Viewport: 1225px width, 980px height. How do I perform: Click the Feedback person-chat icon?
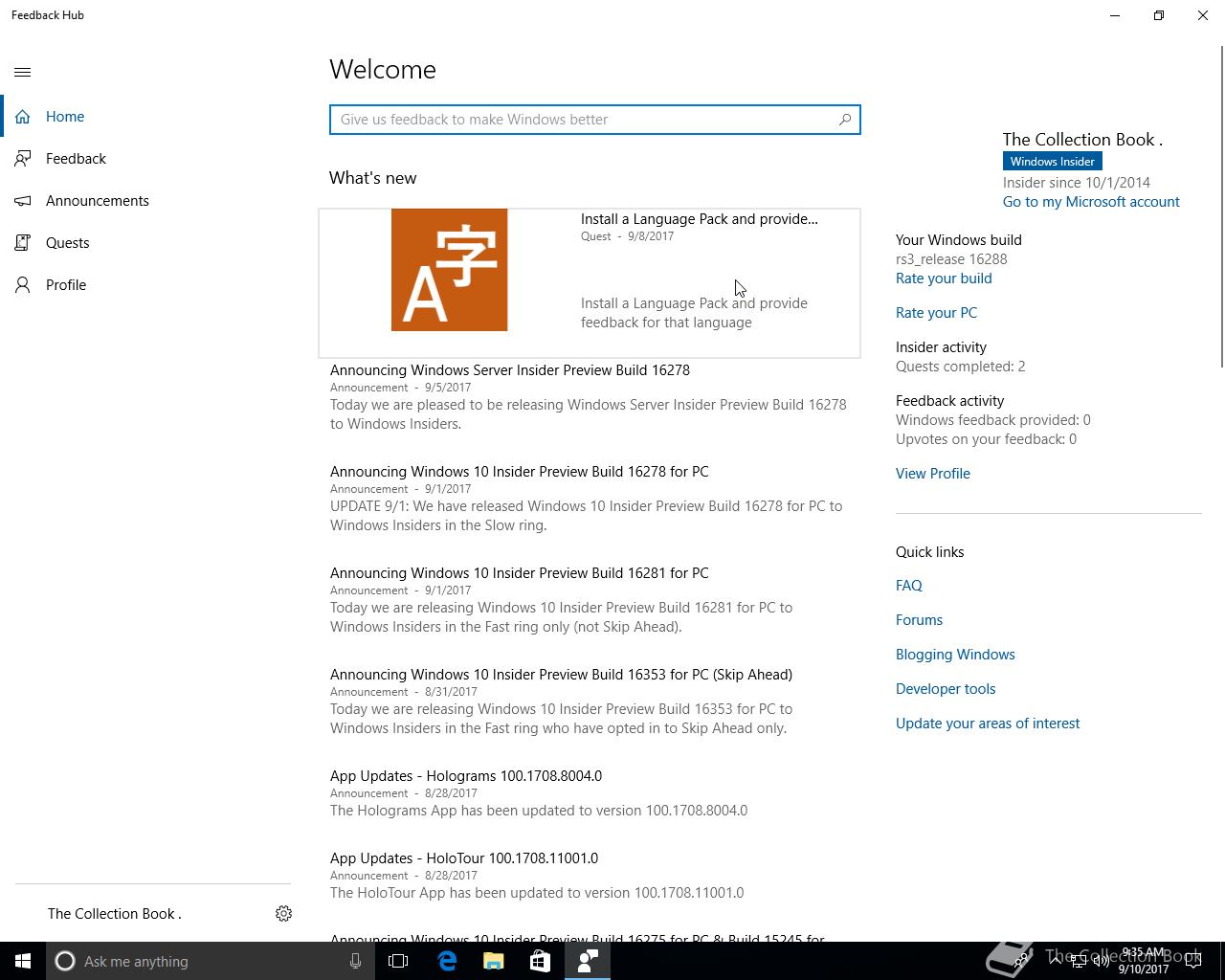(23, 159)
